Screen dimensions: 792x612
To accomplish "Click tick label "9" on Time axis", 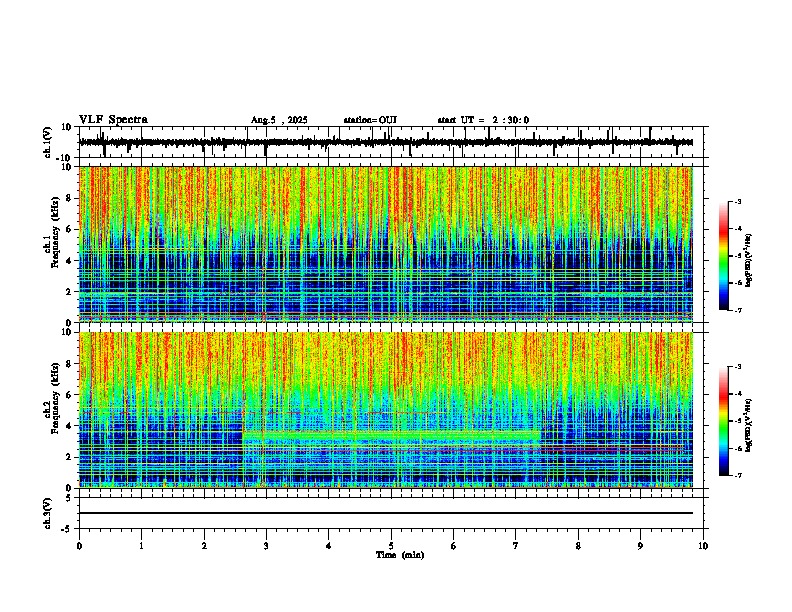I will point(640,546).
